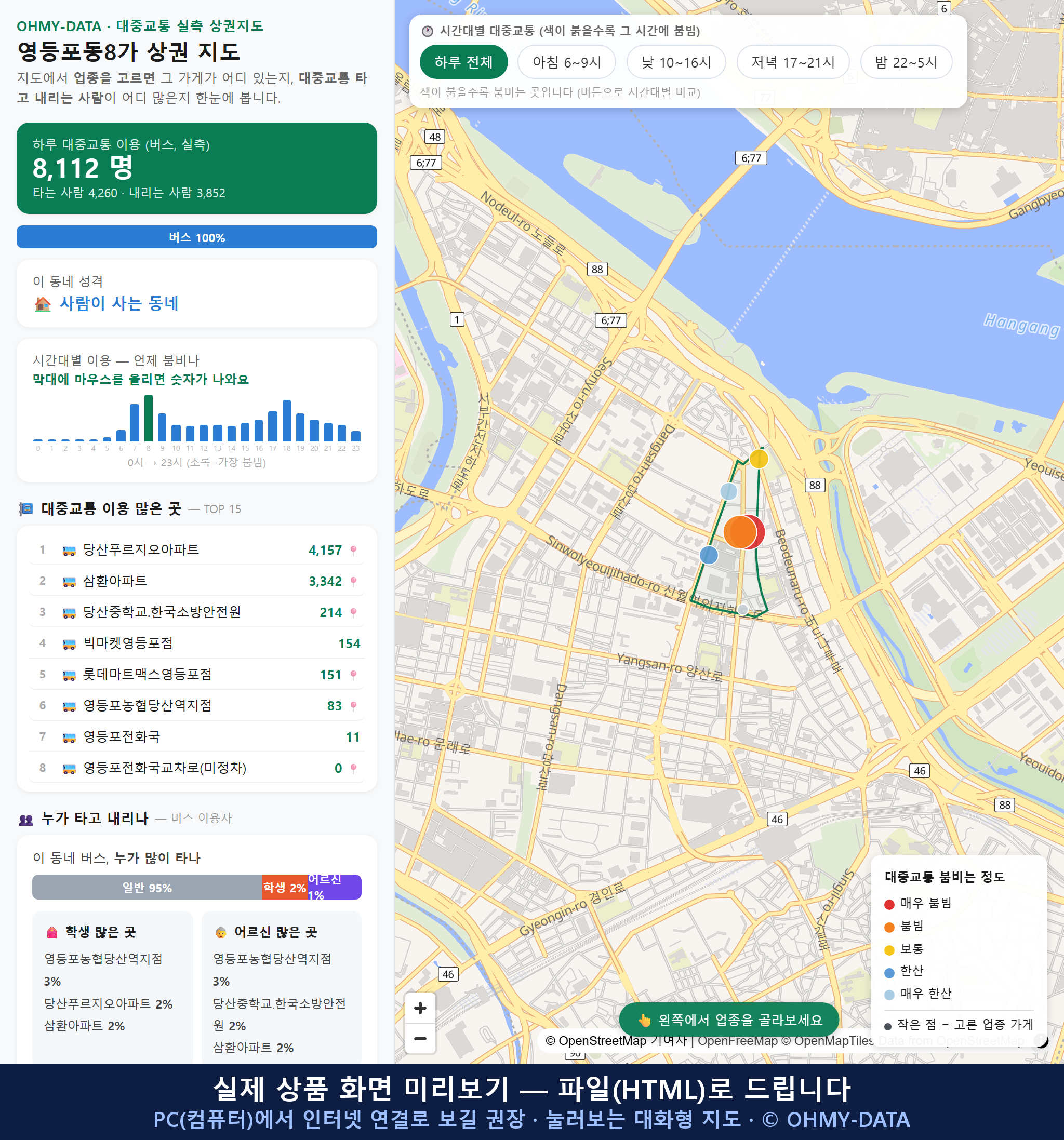
Task: Click the 일반 95% grey segment
Action: [147, 887]
